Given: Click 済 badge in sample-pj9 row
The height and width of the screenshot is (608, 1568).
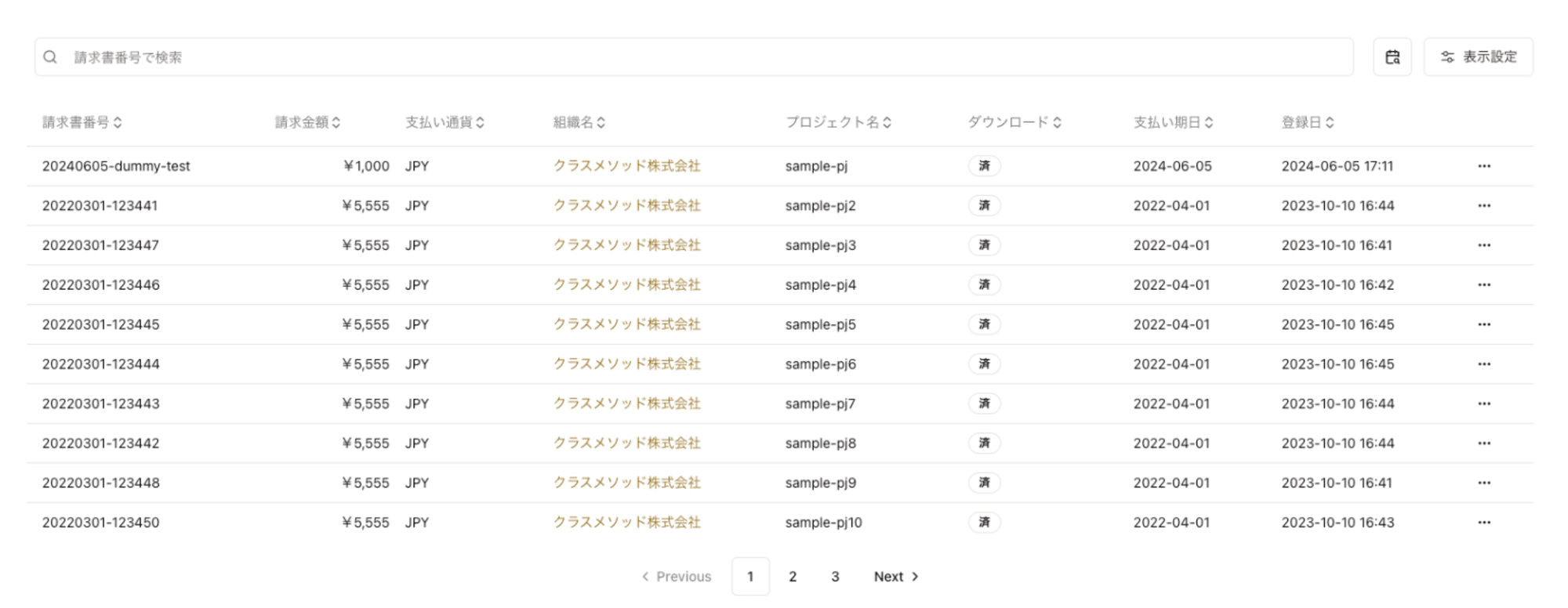Looking at the screenshot, I should coord(984,483).
